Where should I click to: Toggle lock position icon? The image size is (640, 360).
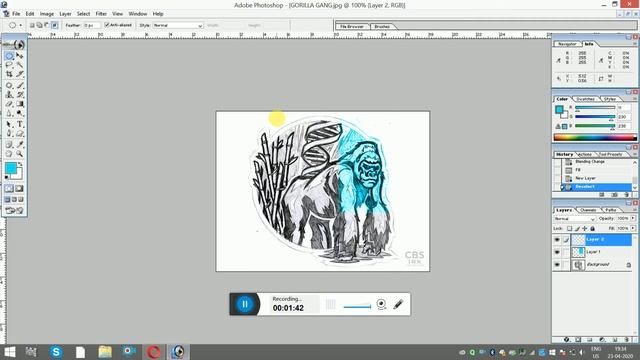pyautogui.click(x=584, y=229)
